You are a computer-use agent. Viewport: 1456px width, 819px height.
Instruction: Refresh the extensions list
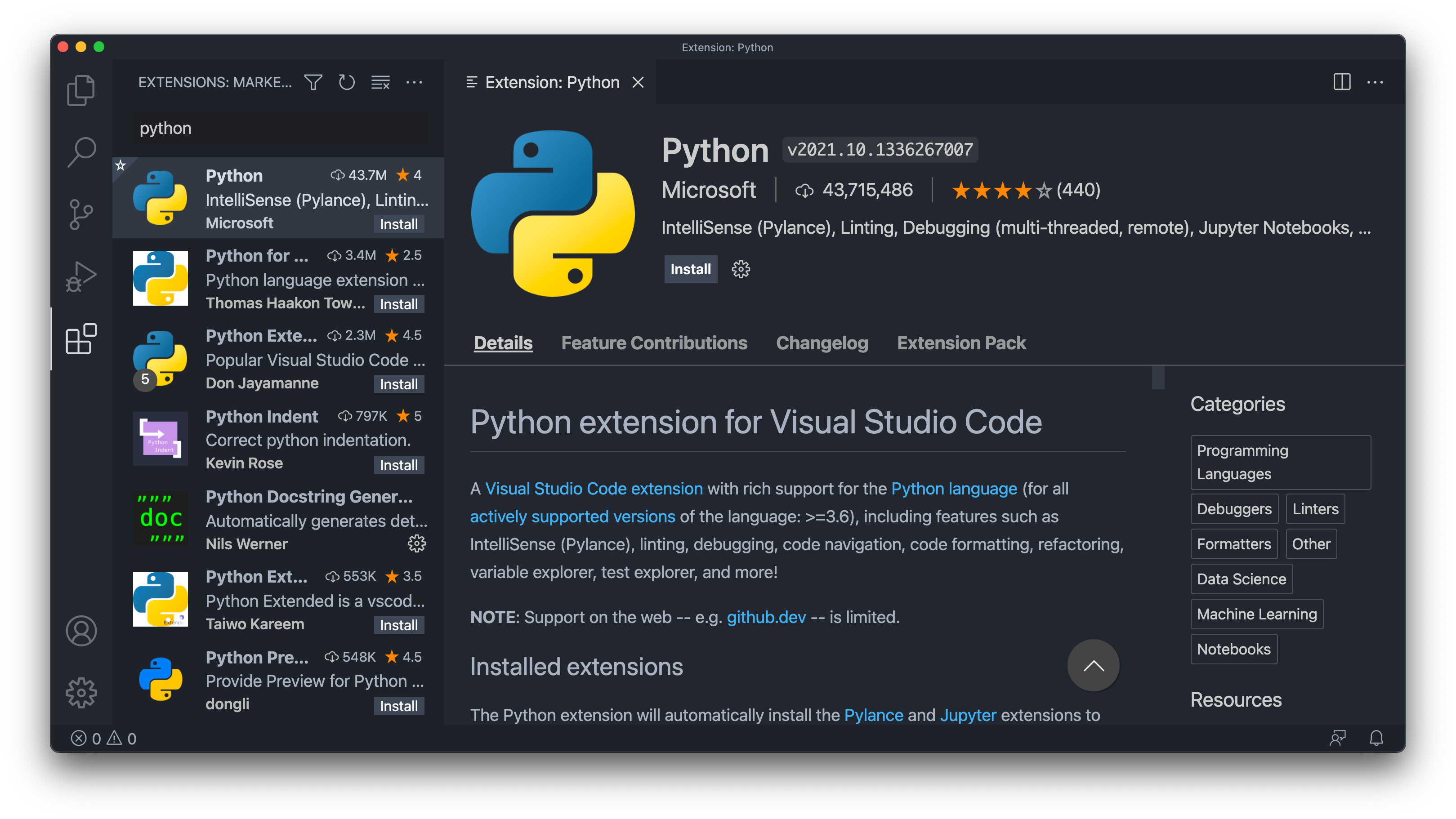(347, 83)
